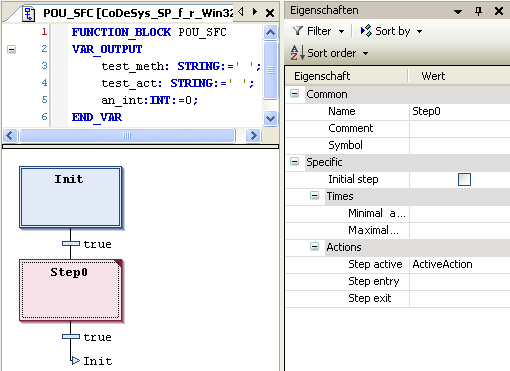Click FUNCTION_BLOCK keyword on line 1
Screen dimensions: 510x371
pos(121,32)
